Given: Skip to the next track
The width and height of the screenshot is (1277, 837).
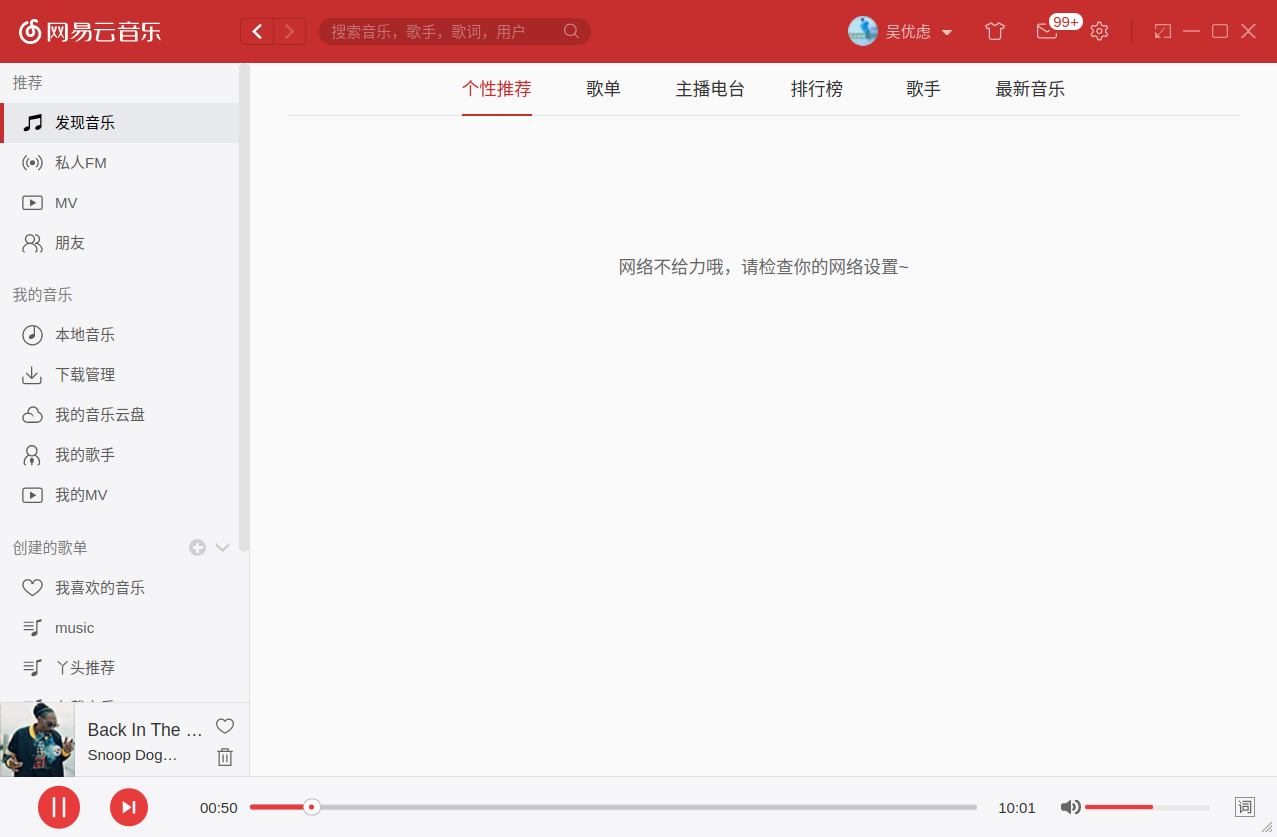Looking at the screenshot, I should point(129,807).
